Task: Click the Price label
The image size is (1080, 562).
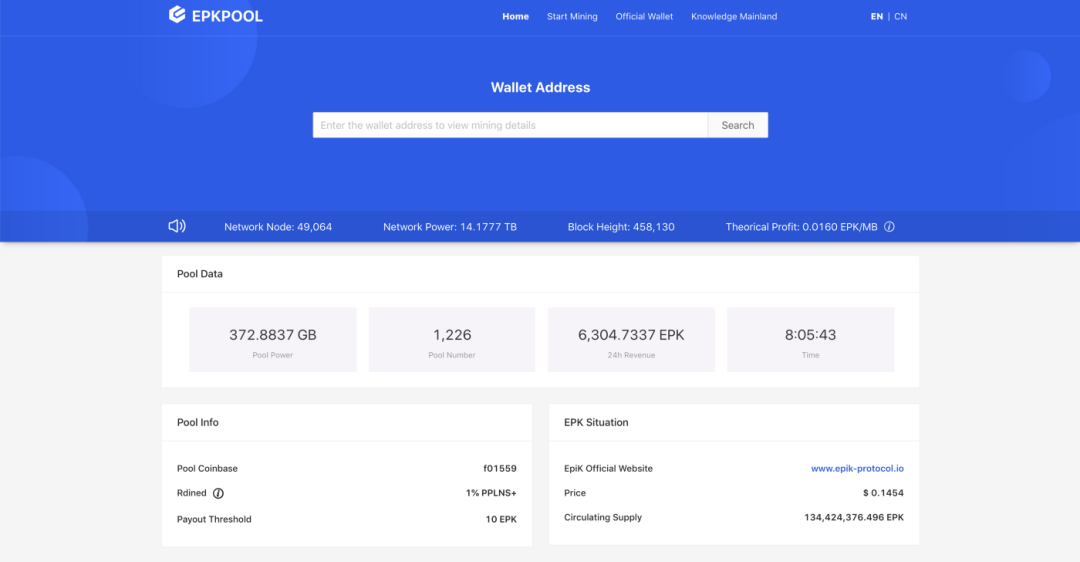Action: [575, 493]
